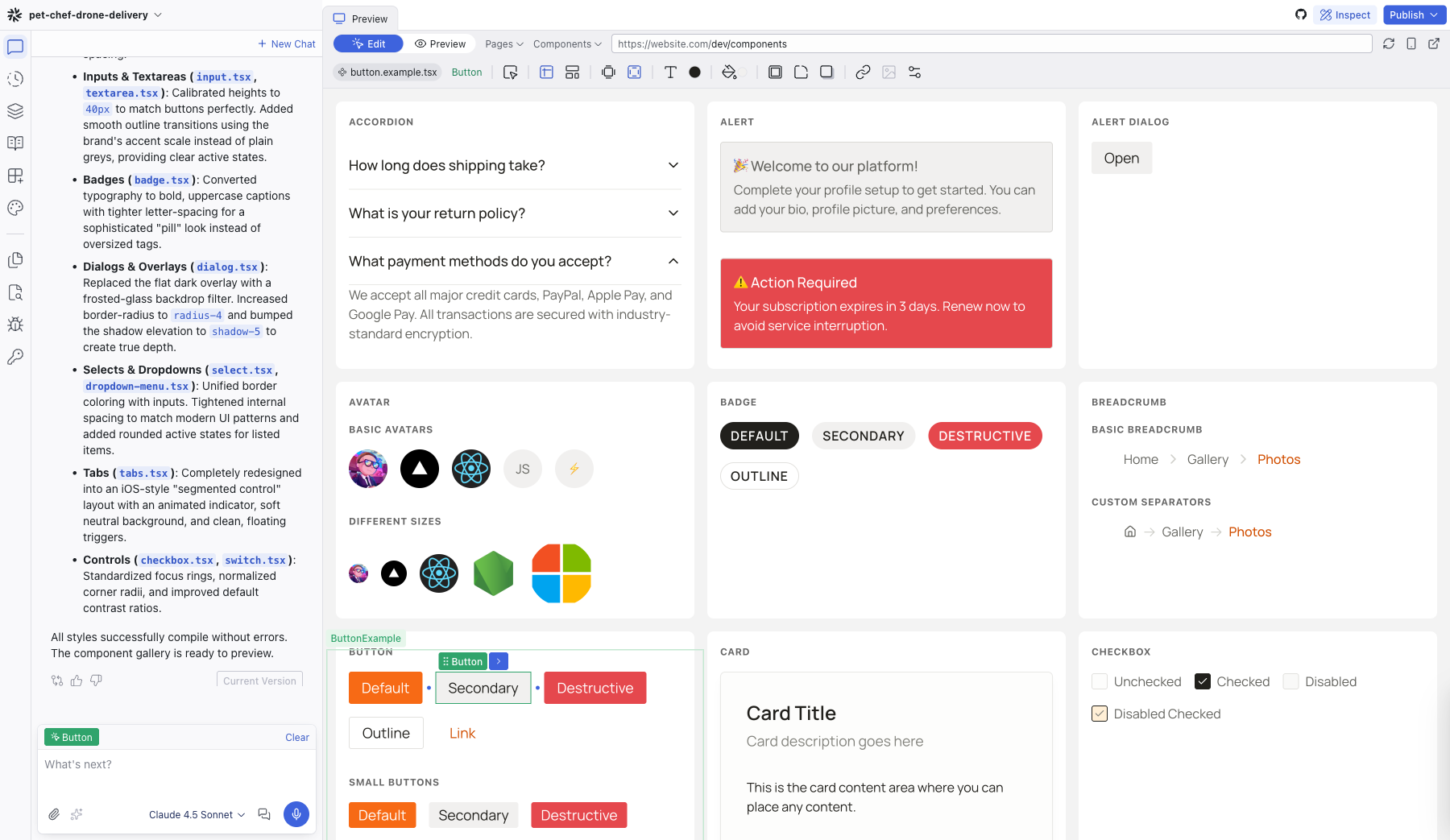Click the black text color swatch in toolbar
The width and height of the screenshot is (1450, 840).
[695, 72]
